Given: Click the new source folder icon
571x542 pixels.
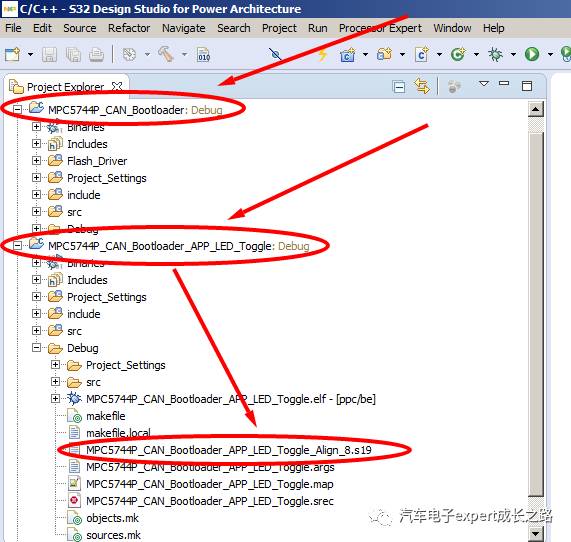Looking at the screenshot, I should pos(385,55).
